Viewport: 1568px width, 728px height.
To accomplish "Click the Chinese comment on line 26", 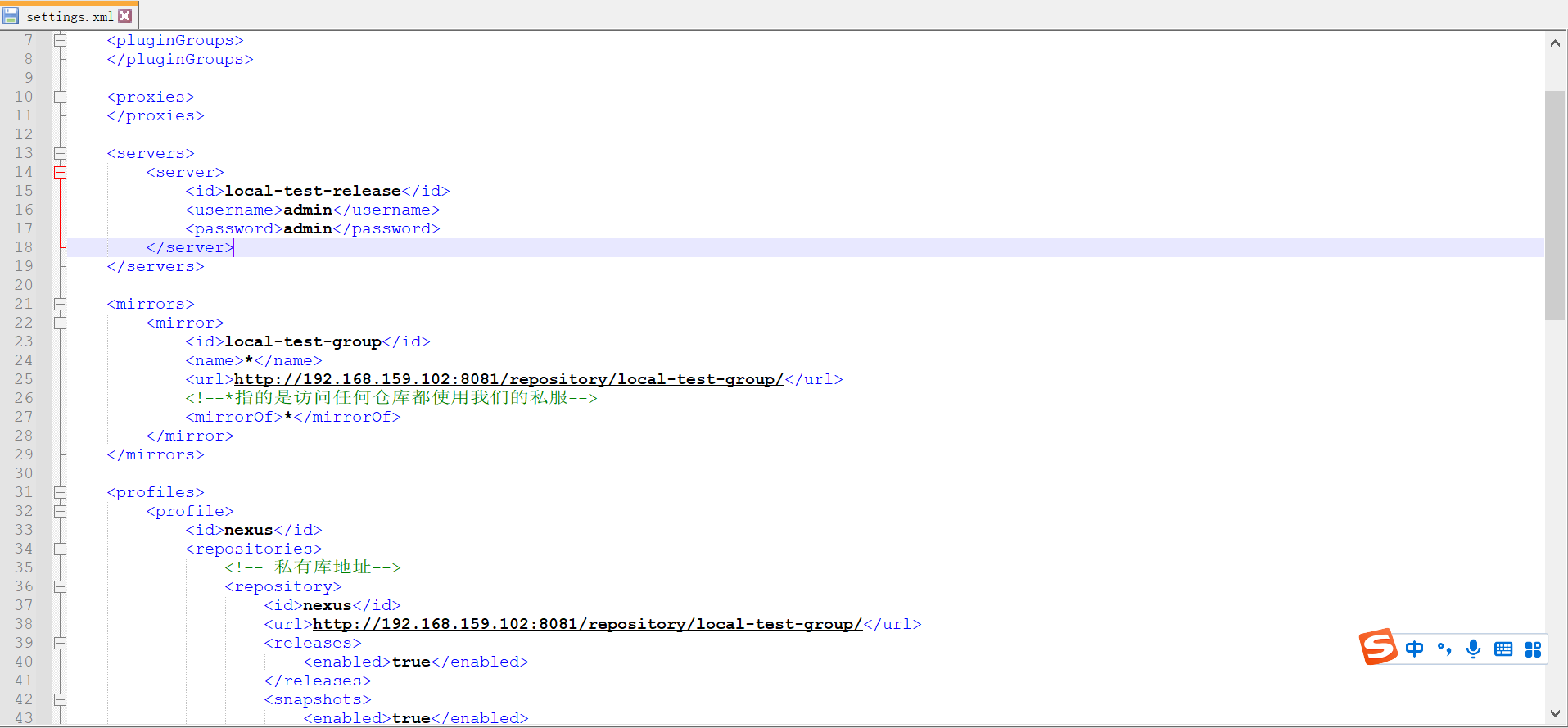I will tap(391, 398).
